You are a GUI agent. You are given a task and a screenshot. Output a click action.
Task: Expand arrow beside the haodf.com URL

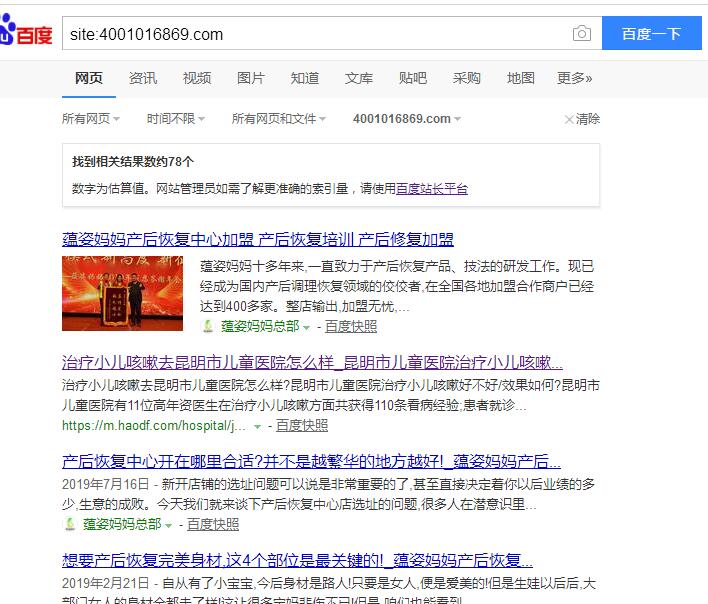[257, 426]
